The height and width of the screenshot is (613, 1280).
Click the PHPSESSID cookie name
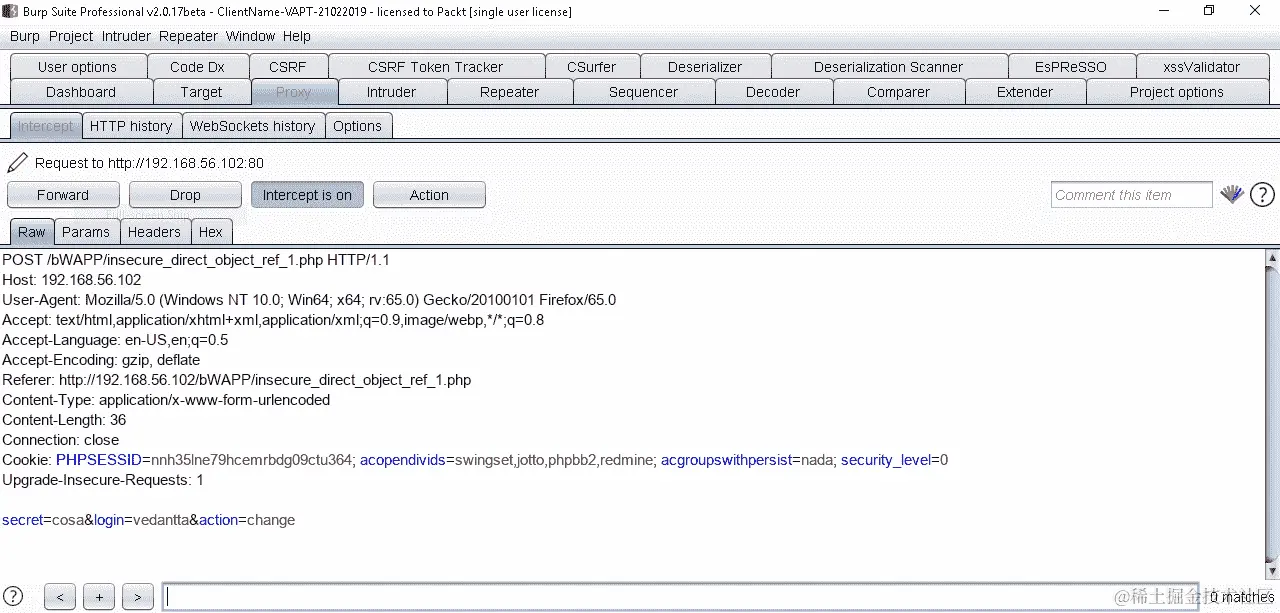coord(99,460)
